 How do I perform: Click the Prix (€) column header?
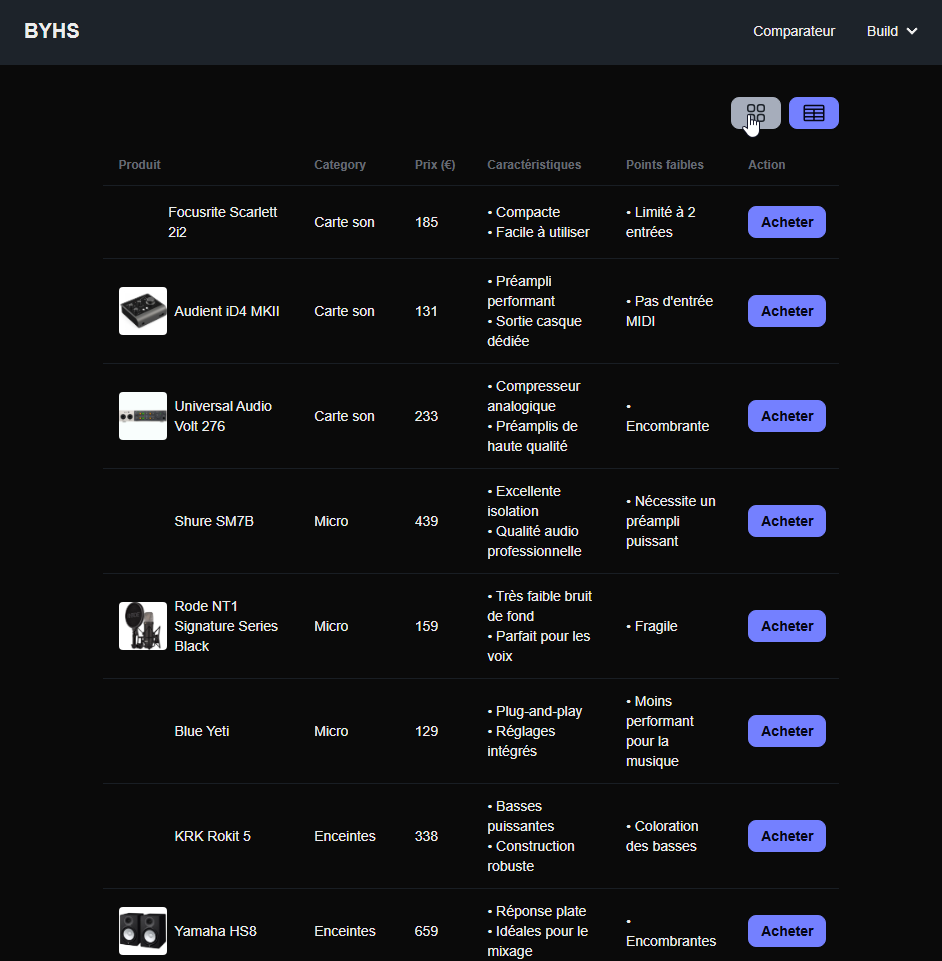435,165
